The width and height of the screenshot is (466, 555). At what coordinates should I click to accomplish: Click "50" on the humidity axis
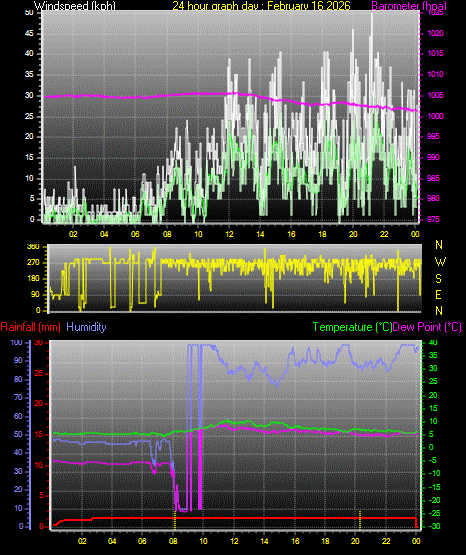(18, 434)
